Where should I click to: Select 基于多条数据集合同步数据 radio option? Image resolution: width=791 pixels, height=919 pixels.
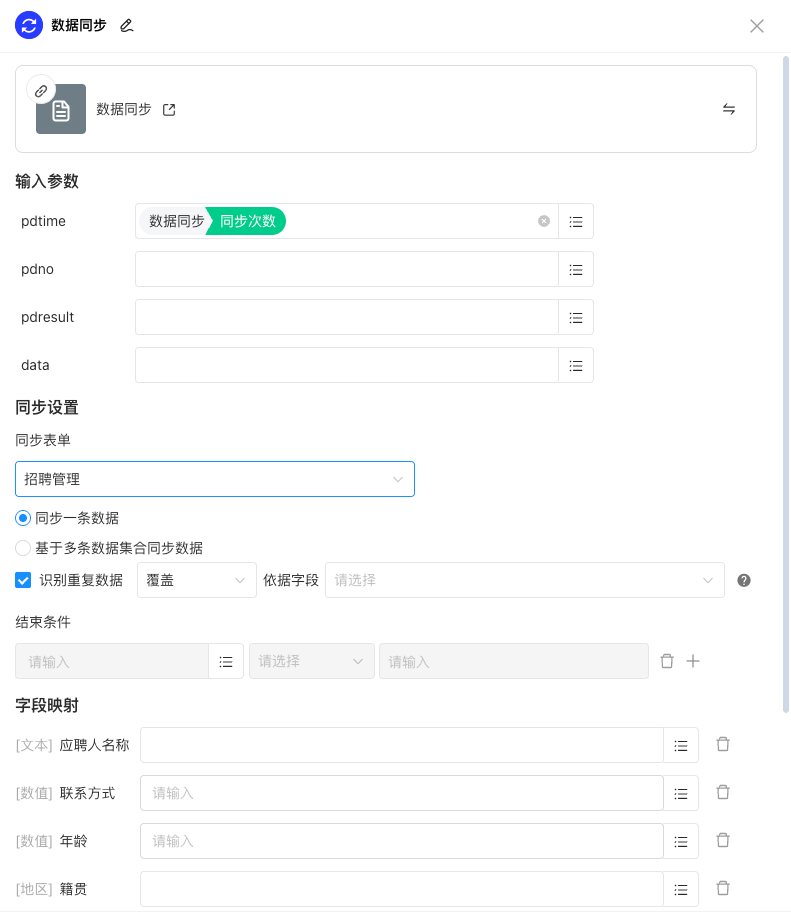(x=23, y=548)
